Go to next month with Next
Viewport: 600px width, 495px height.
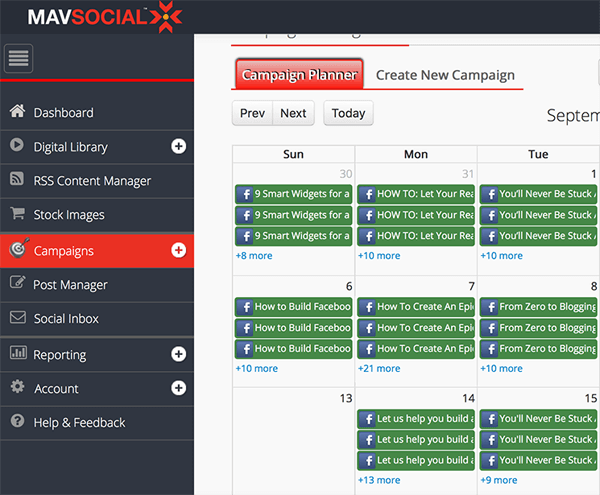[293, 113]
